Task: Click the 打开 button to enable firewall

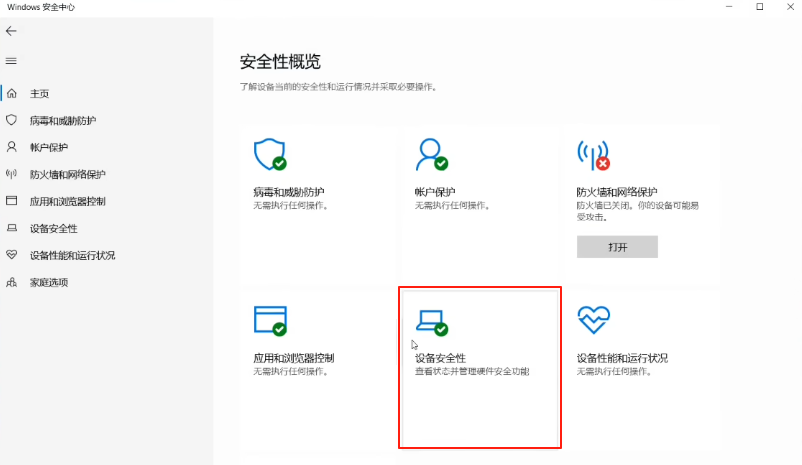Action: pos(617,247)
